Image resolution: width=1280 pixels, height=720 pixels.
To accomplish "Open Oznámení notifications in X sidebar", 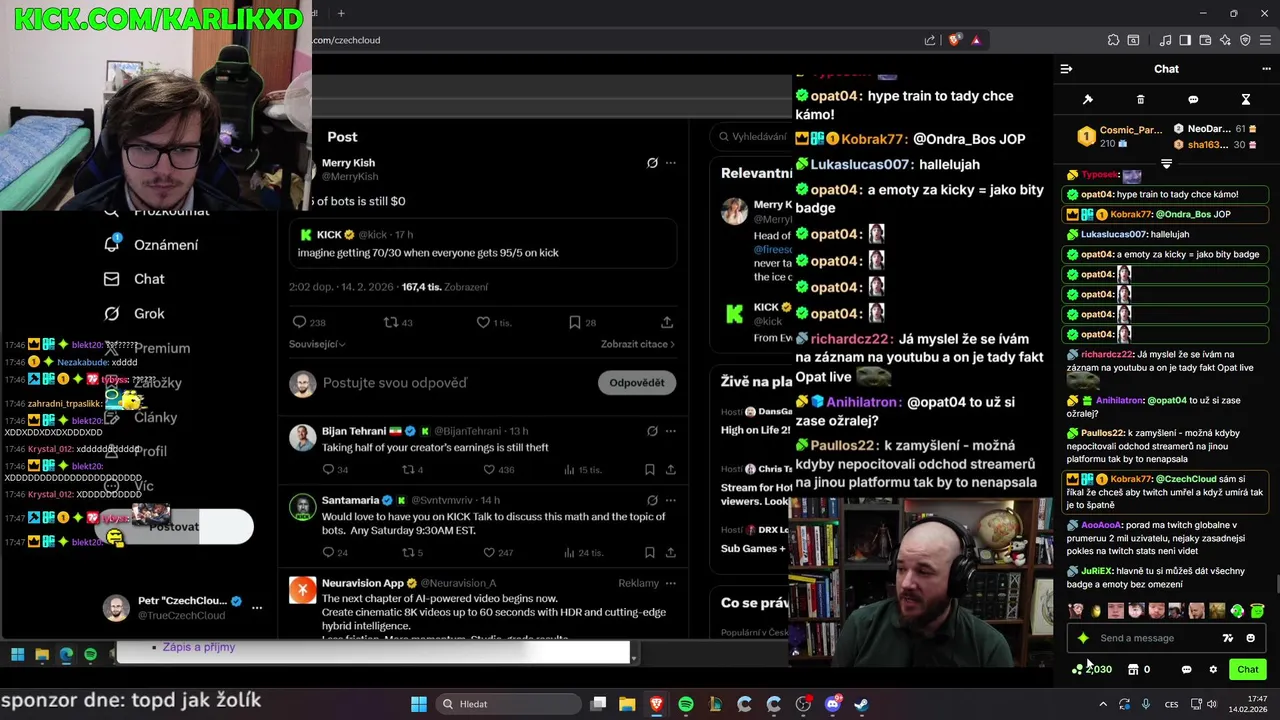I will 151,245.
